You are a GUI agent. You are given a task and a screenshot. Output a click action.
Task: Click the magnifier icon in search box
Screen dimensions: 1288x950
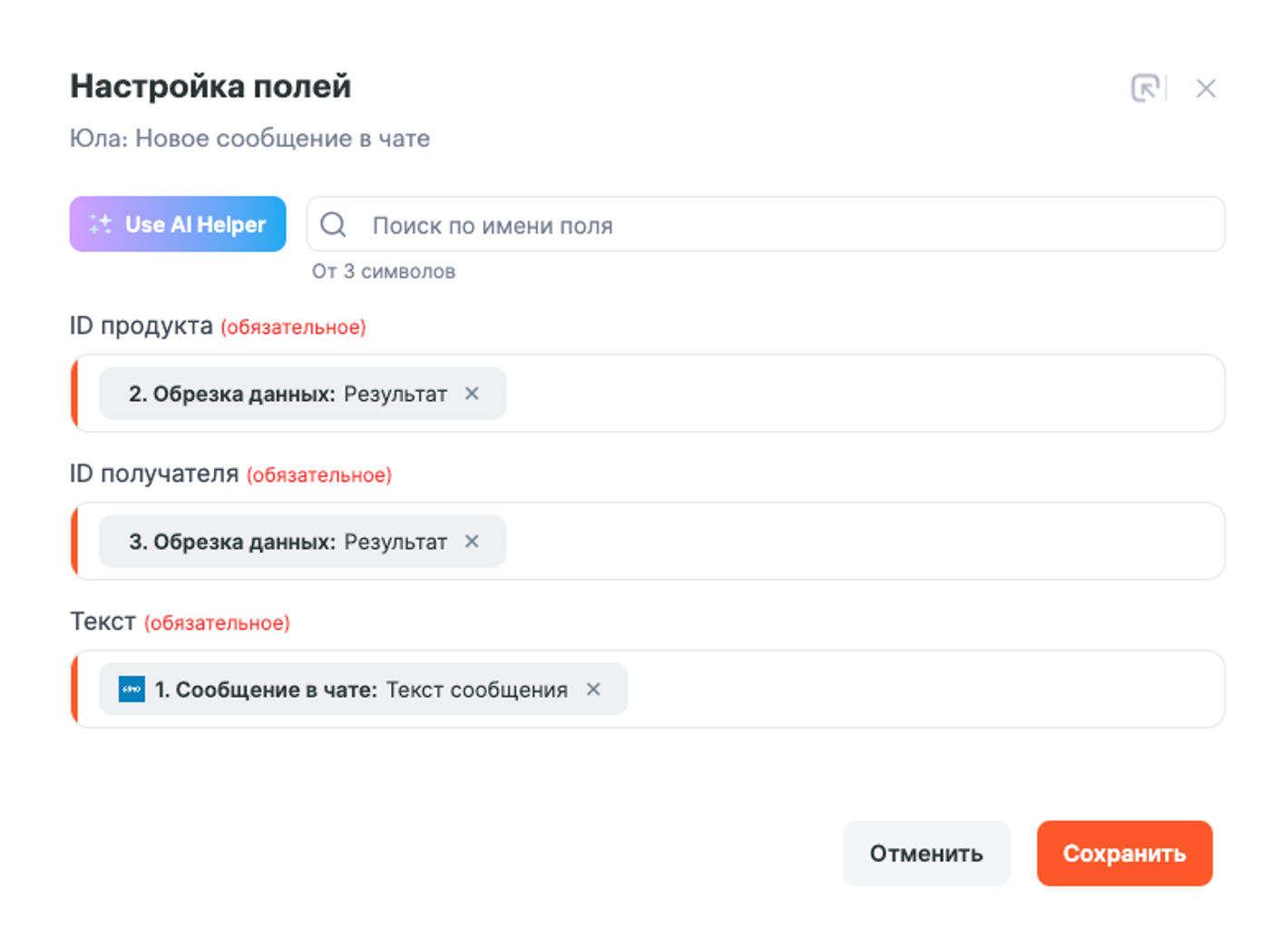[x=334, y=224]
